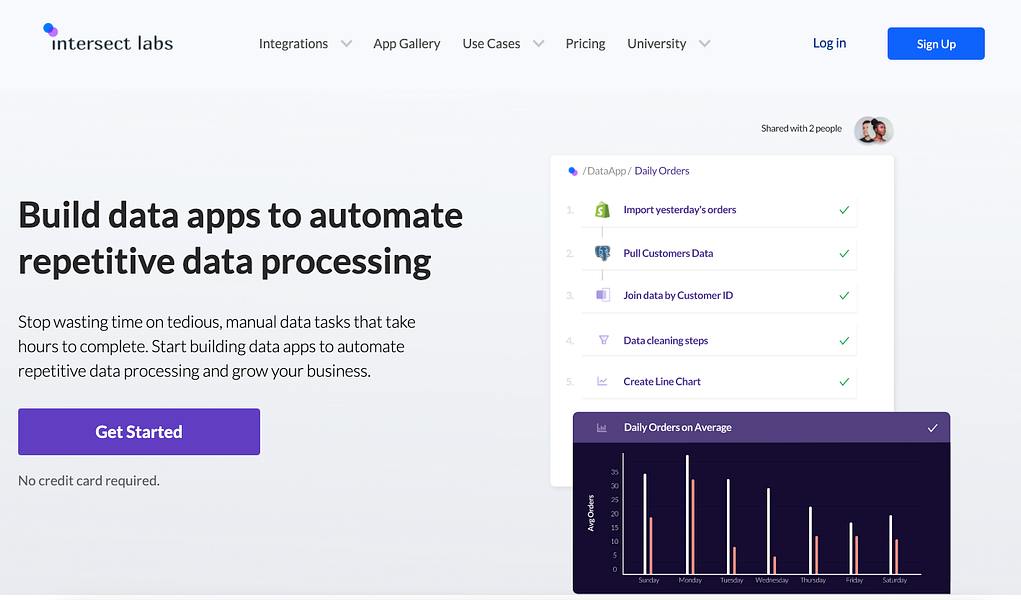Viewport: 1021px width, 600px height.
Task: Click the Shopify icon in step one
Action: 602,210
